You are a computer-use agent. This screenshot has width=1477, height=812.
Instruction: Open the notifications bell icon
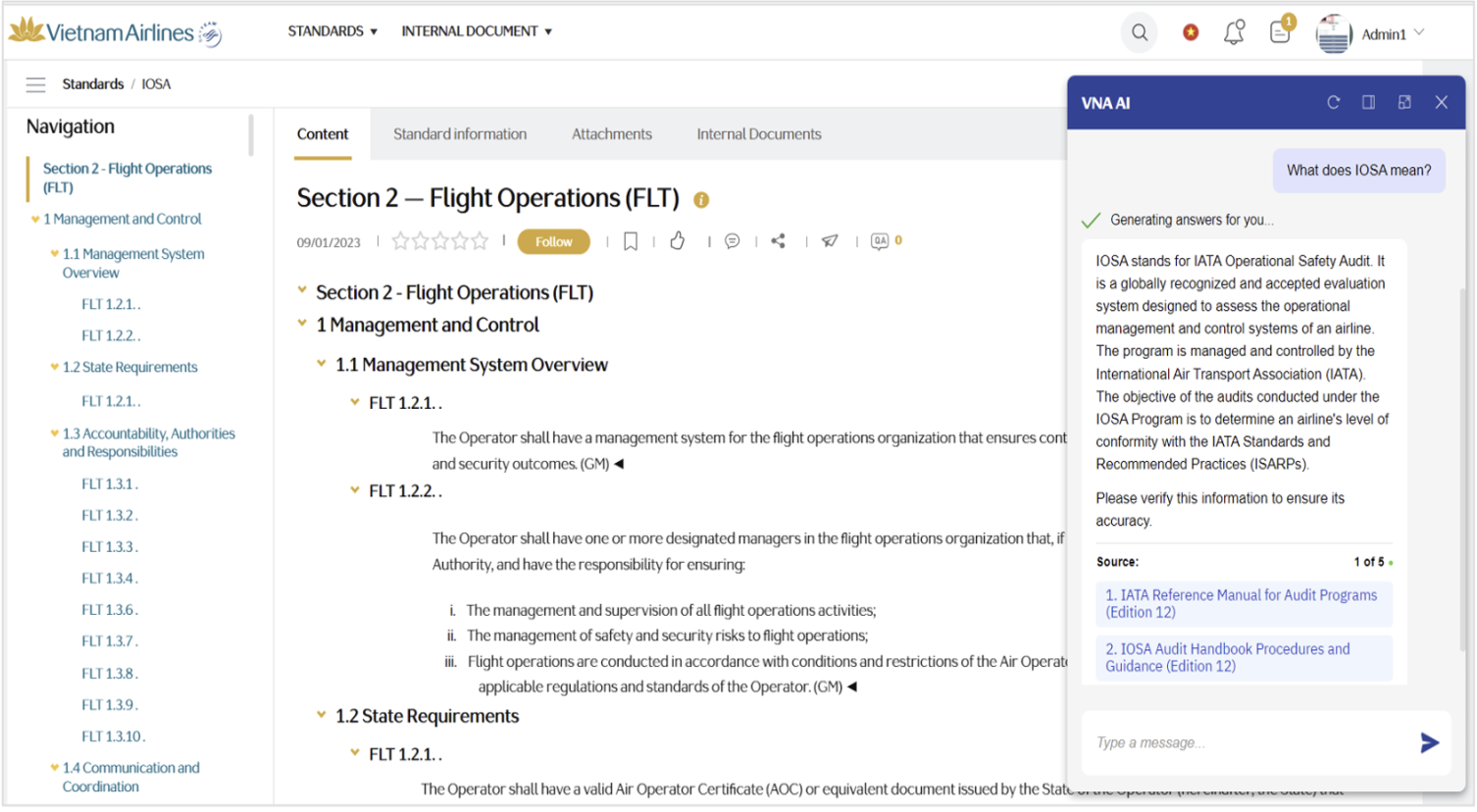point(1234,32)
